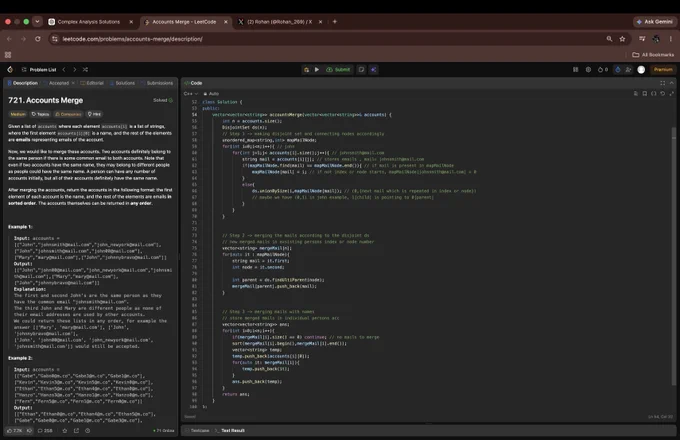Dislike the problem thumbs-down
Viewport: 680px width, 440px height.
(29, 430)
